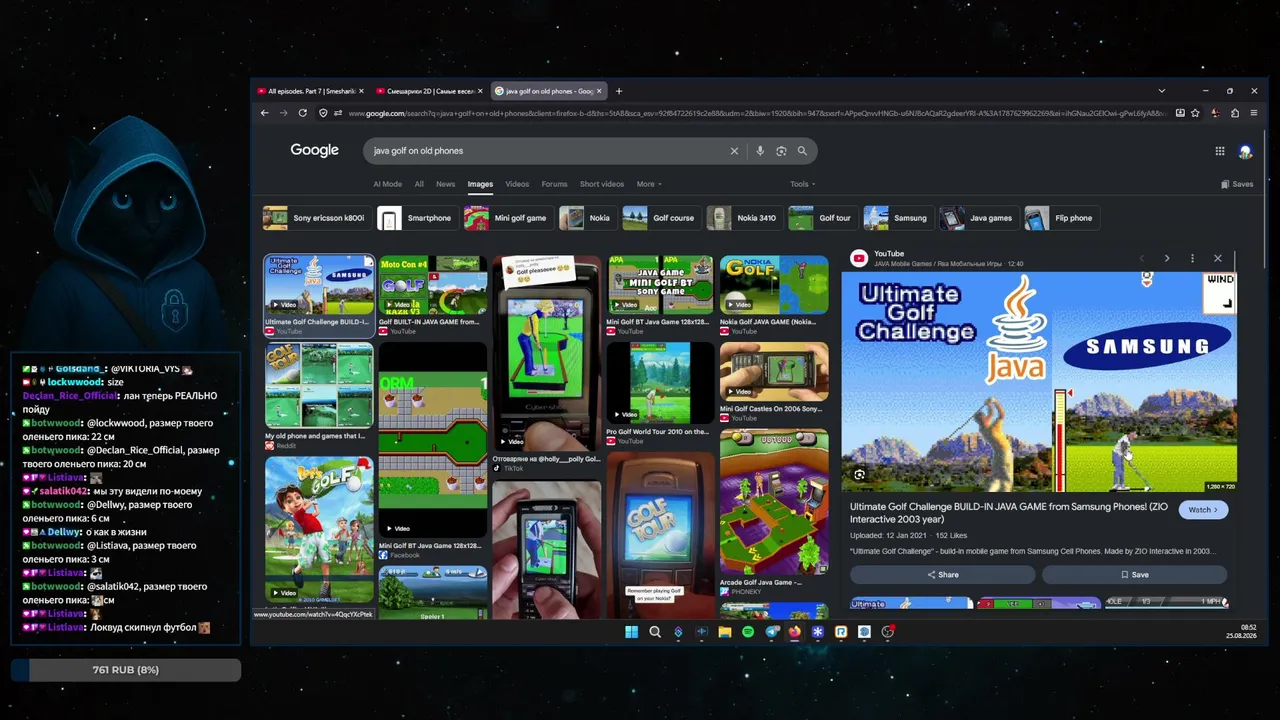Viewport: 1280px width, 720px height.
Task: Open the 'Ultimate Golf Challenge BUILD-IN JAVA GAME' title link
Action: [1008, 513]
